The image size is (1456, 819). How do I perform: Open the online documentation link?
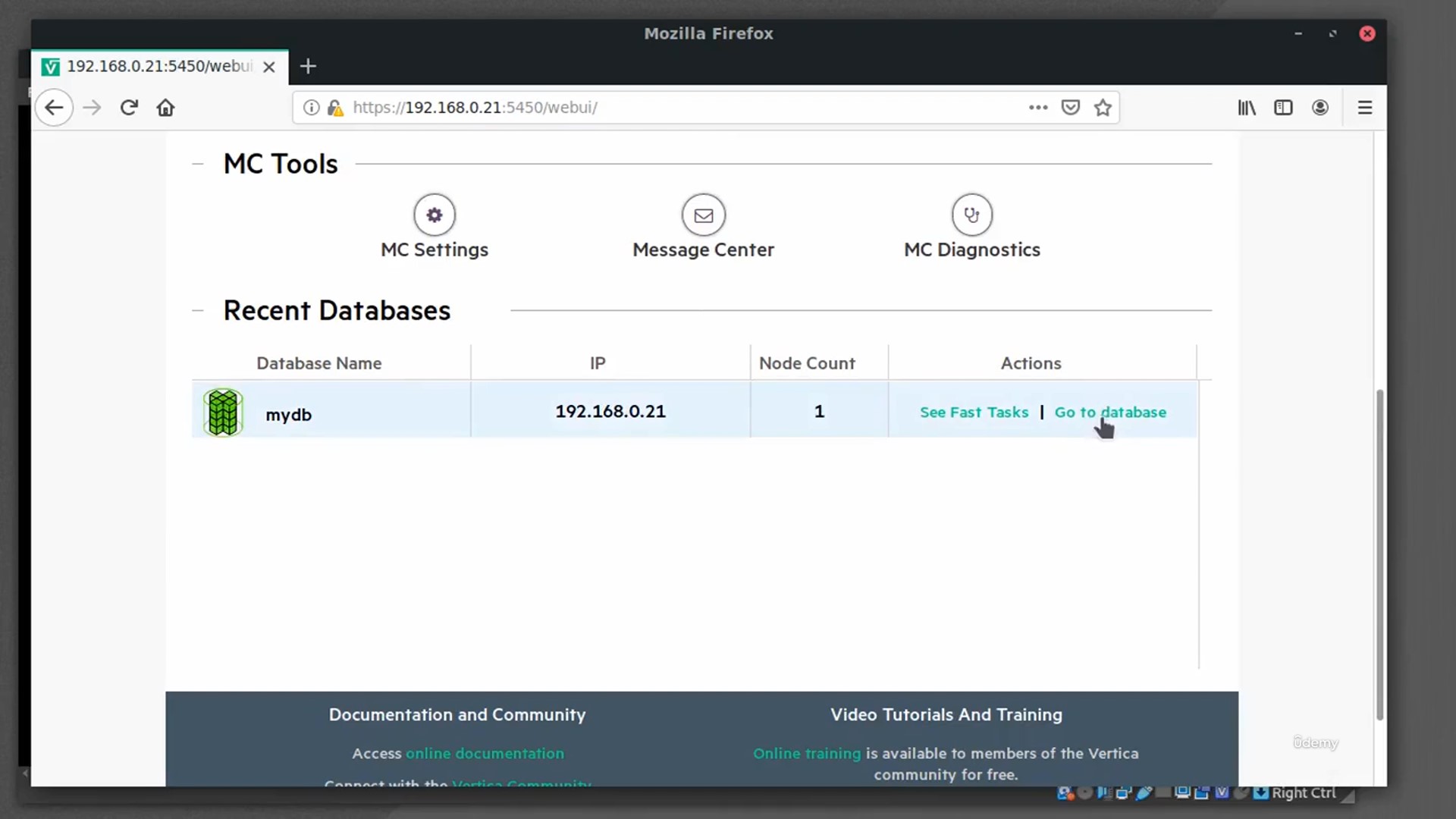(485, 753)
